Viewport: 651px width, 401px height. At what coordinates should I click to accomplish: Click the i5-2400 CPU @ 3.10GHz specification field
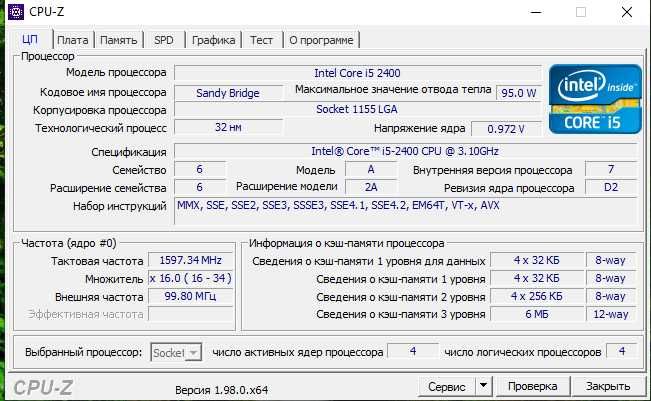(x=405, y=151)
